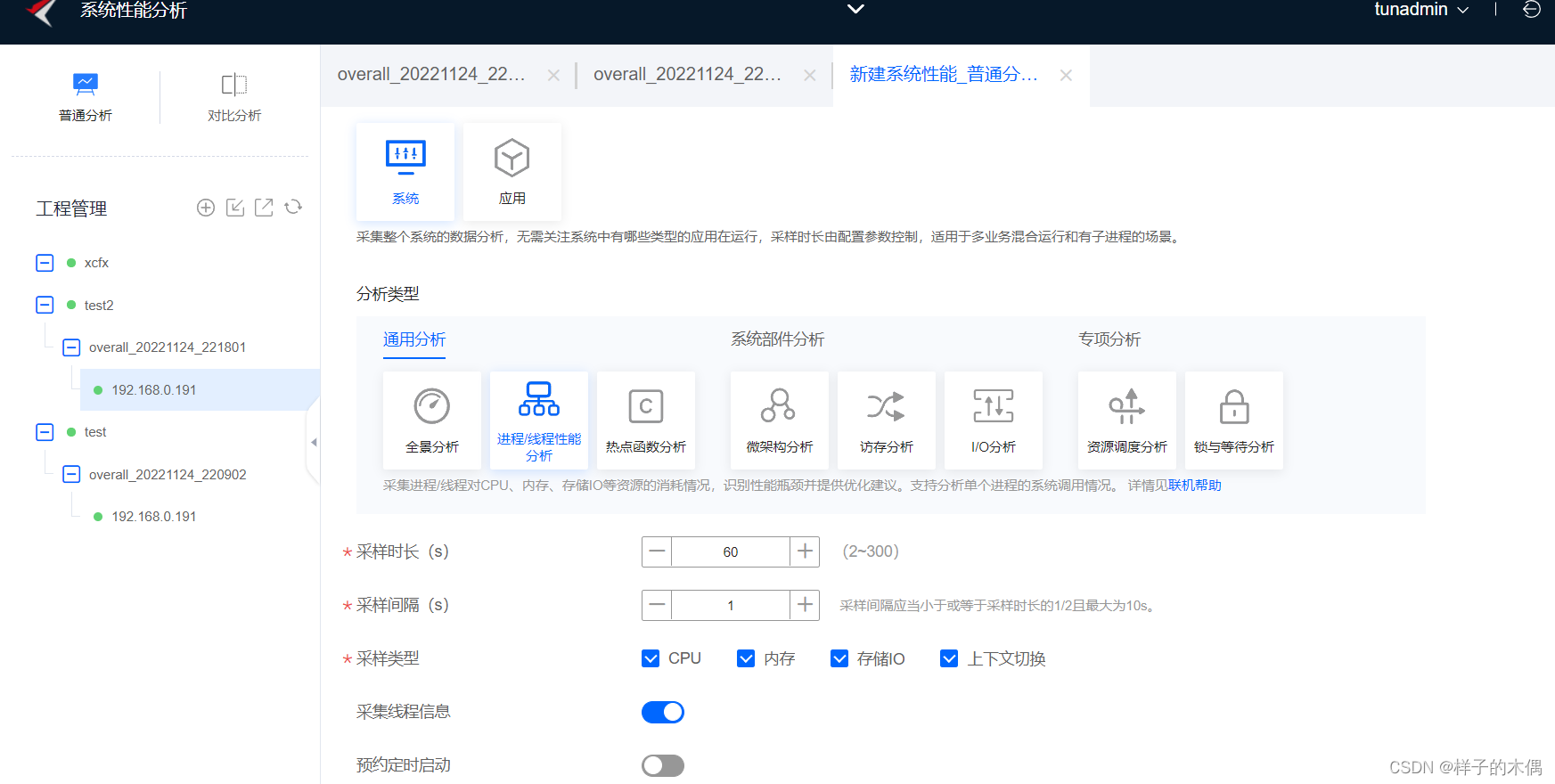Viewport: 1555px width, 784px height.
Task: Collapse the test2 project node
Action: (x=45, y=305)
